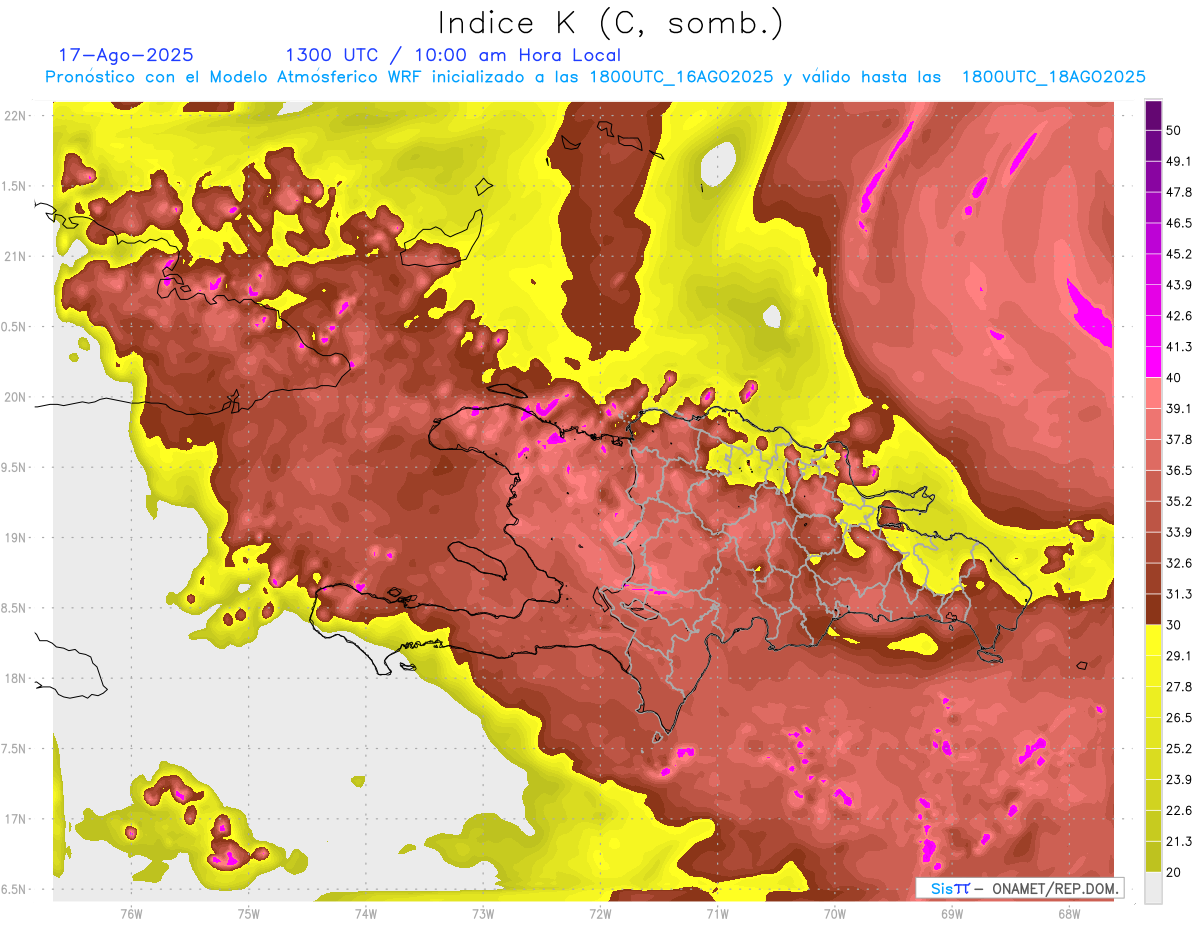Click longitude label "75W"
Image resolution: width=1200 pixels, height=927 pixels.
tap(248, 913)
